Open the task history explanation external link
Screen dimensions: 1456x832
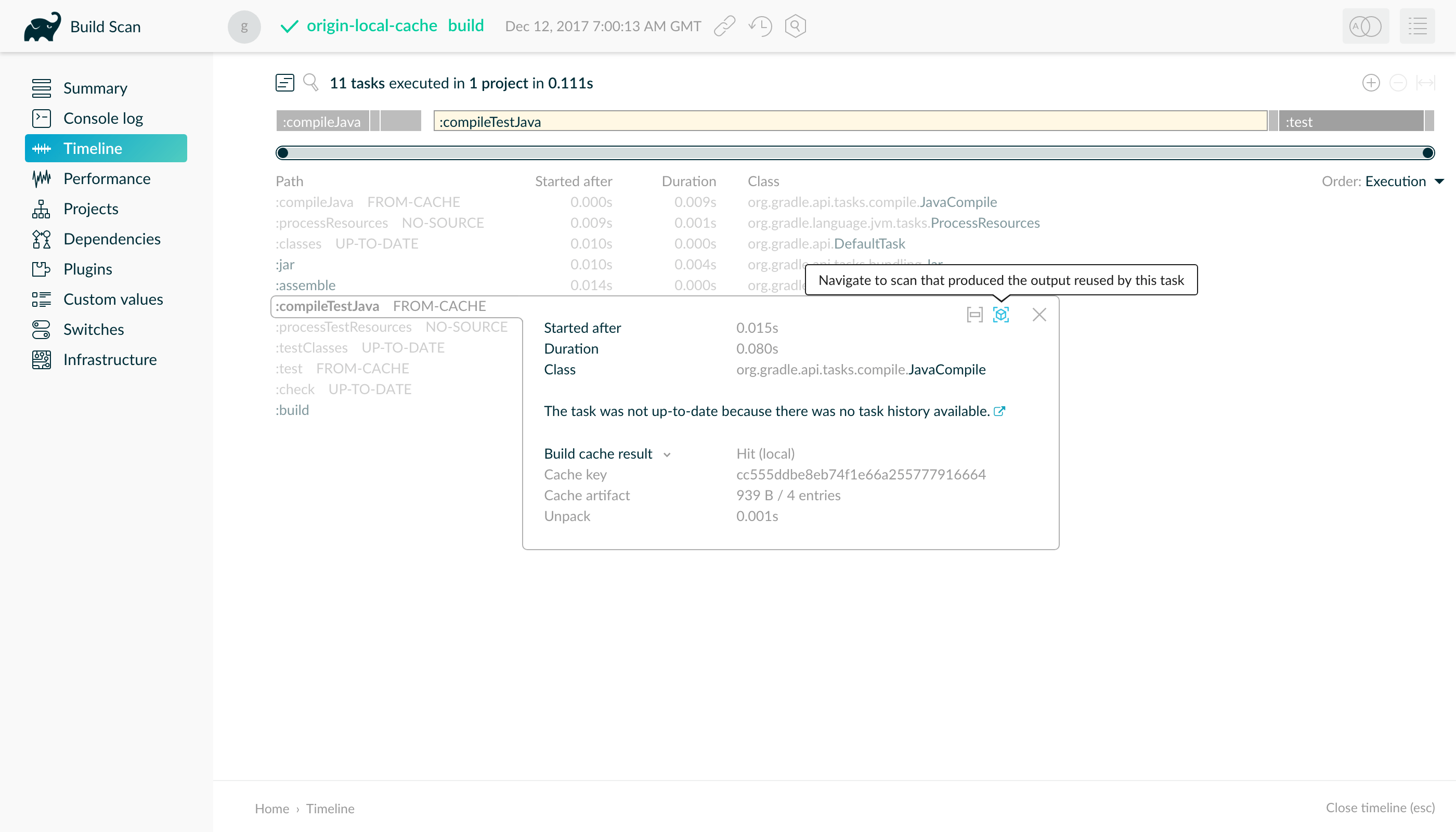point(999,411)
